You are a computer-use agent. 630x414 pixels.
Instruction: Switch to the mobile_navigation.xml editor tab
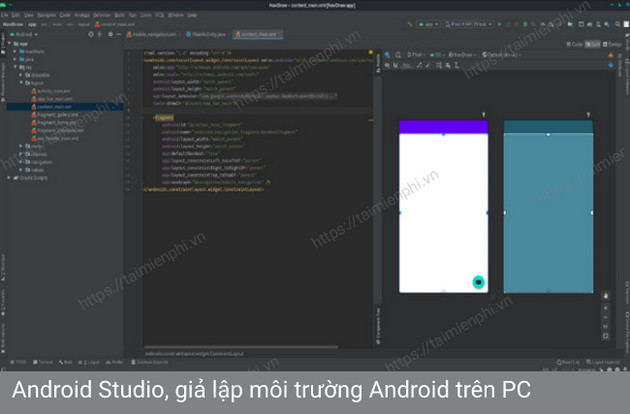(151, 35)
